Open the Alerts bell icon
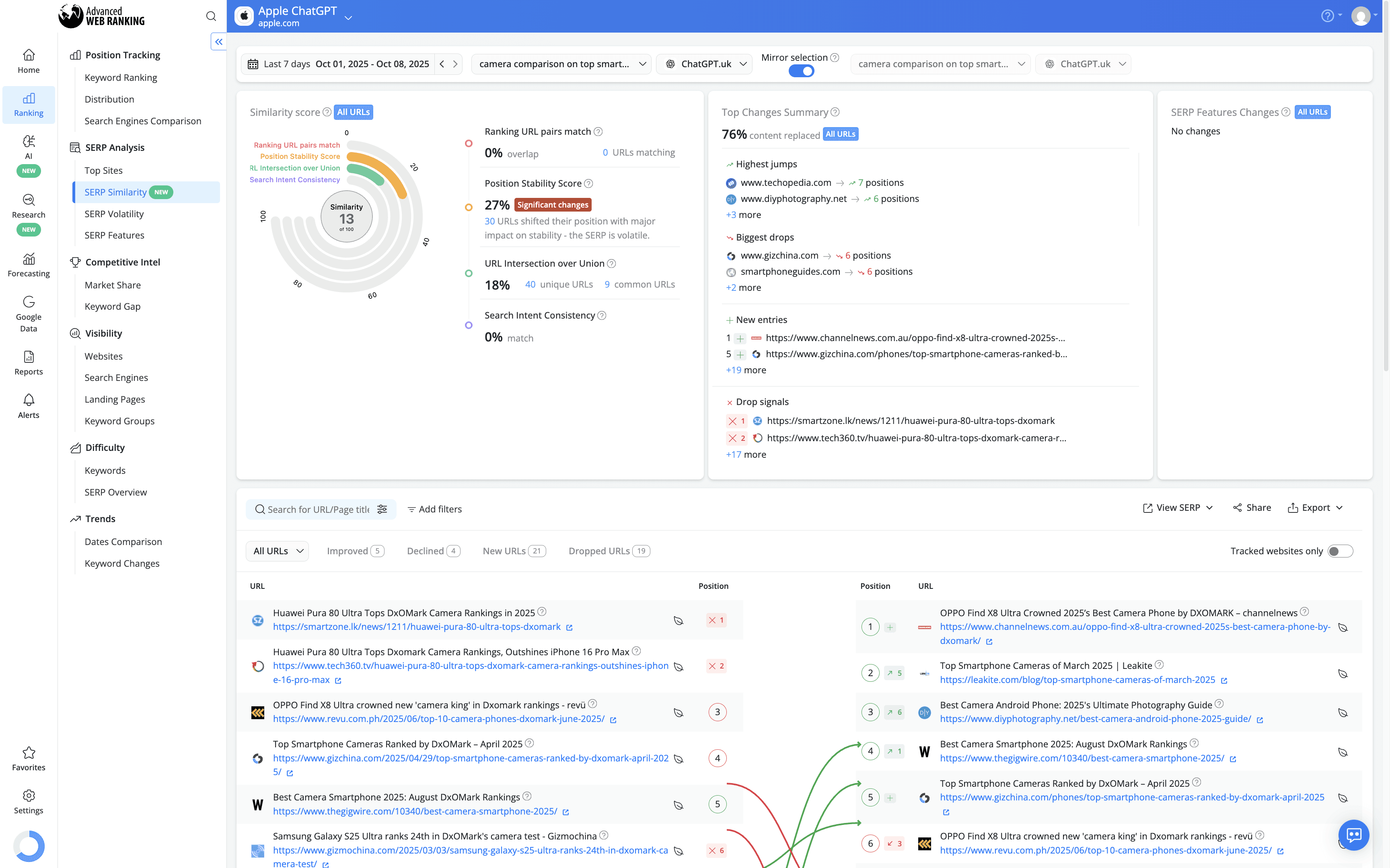 [29, 400]
